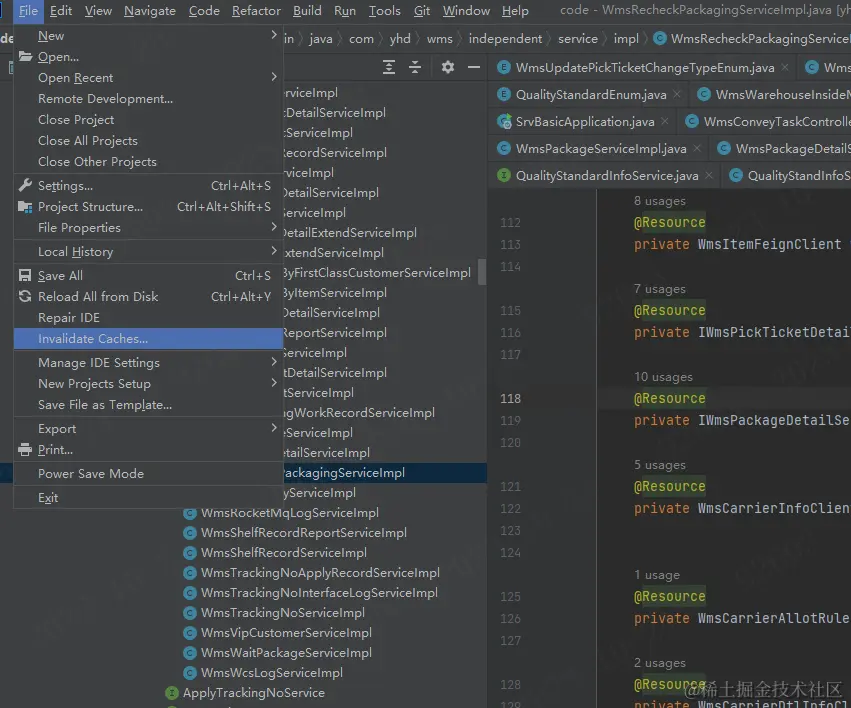
Task: Close the QualityStandardInfoService.java tab
Action: pos(709,175)
